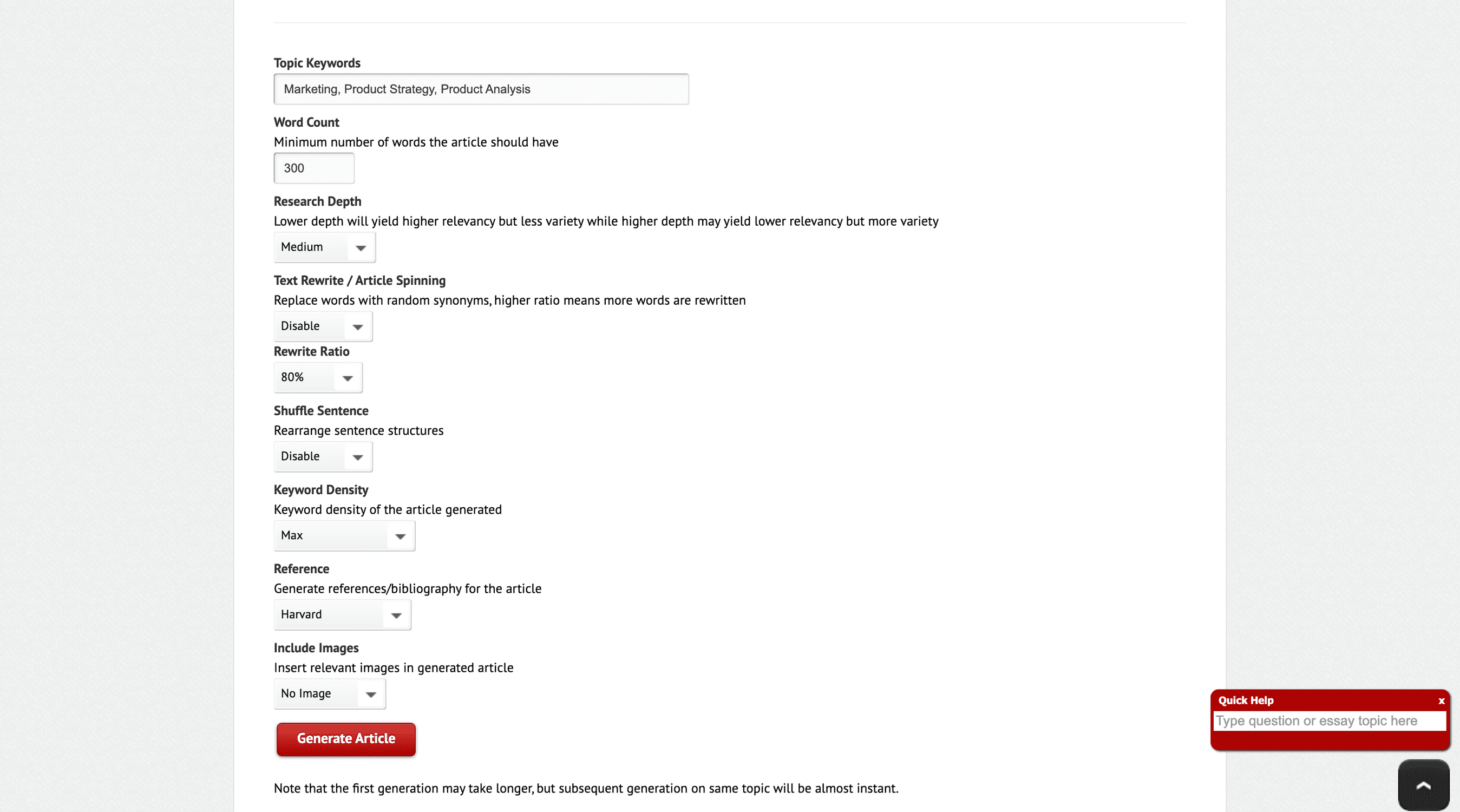This screenshot has height=812, width=1460.
Task: Click the Quick Help question input
Action: [1330, 721]
